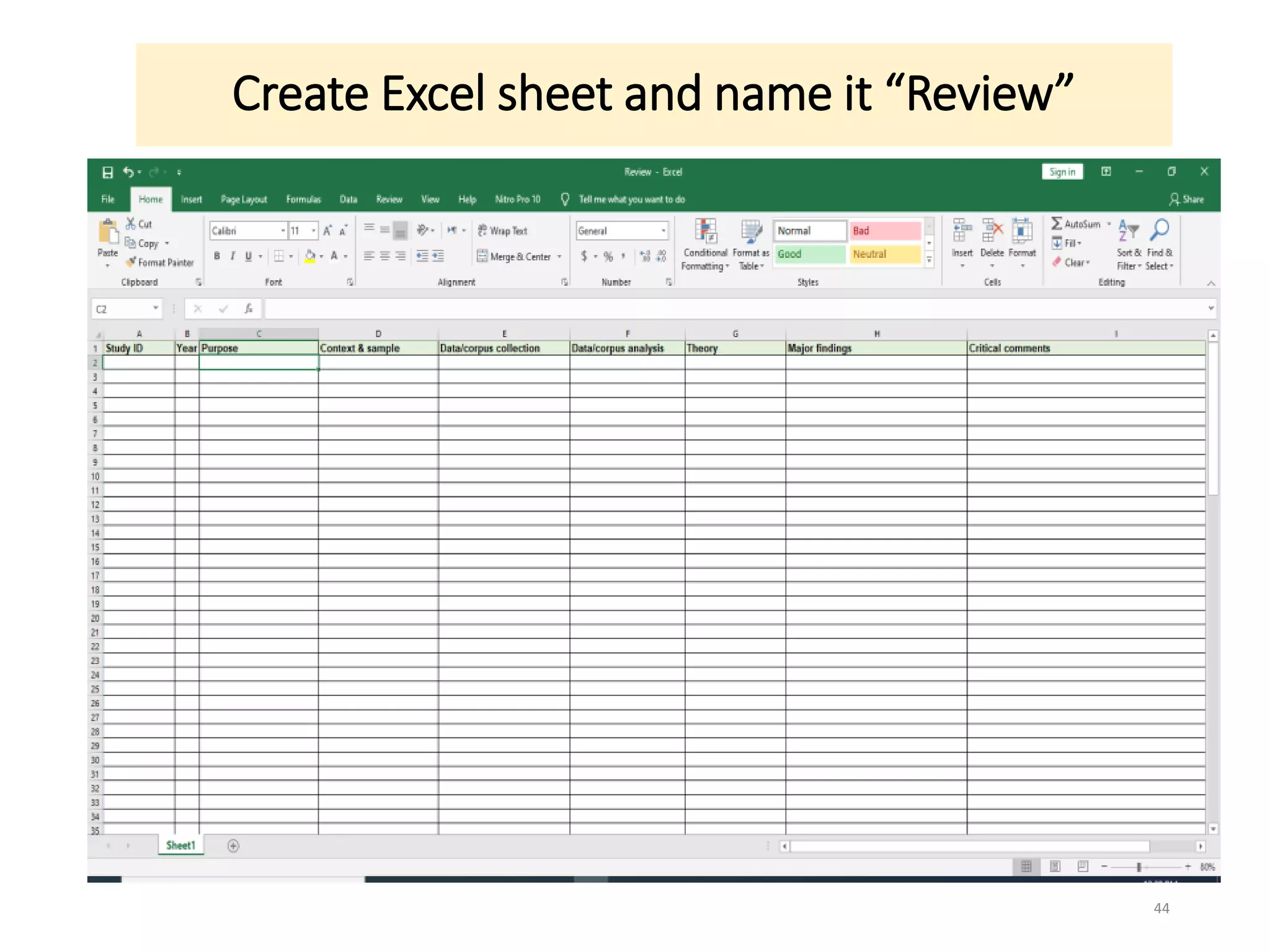Apply the Neutral cell style
1270x952 pixels.
tap(885, 254)
